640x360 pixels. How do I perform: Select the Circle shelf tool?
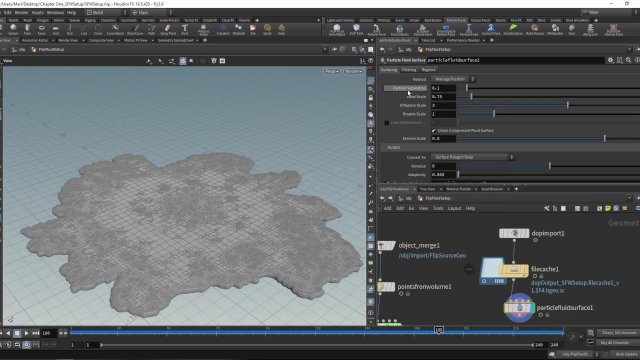click(98, 29)
